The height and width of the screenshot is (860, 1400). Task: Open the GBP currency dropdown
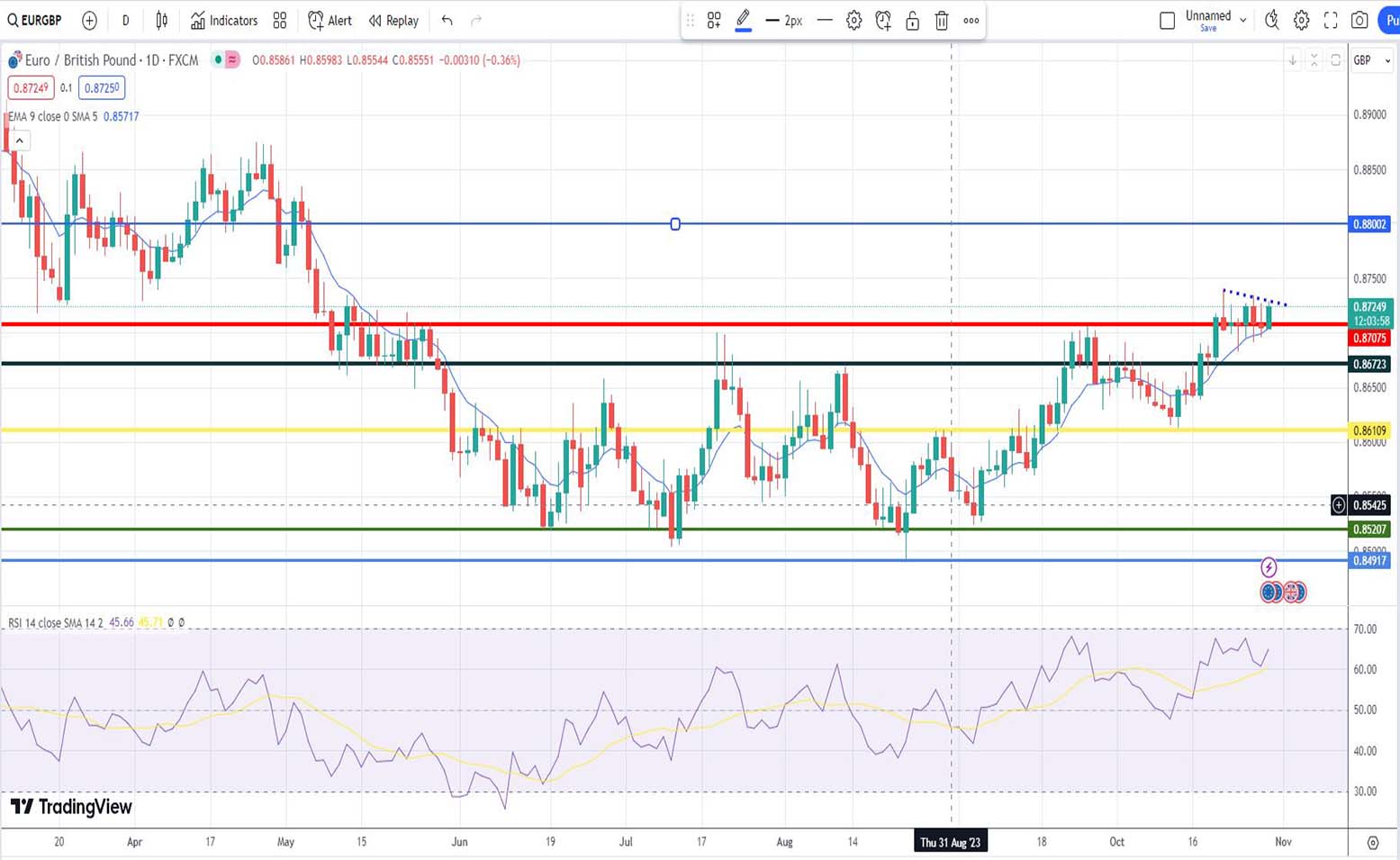coord(1371,60)
